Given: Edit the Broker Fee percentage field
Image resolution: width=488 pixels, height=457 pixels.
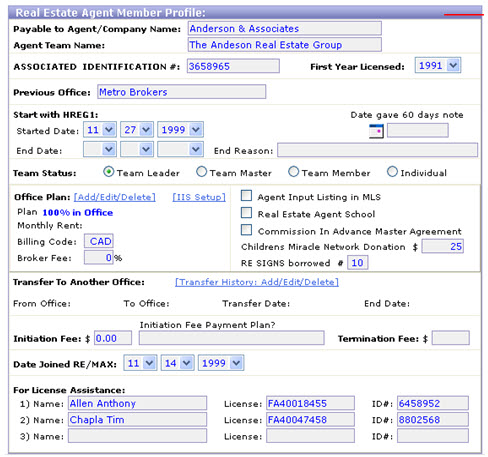Looking at the screenshot, I should pos(99,257).
